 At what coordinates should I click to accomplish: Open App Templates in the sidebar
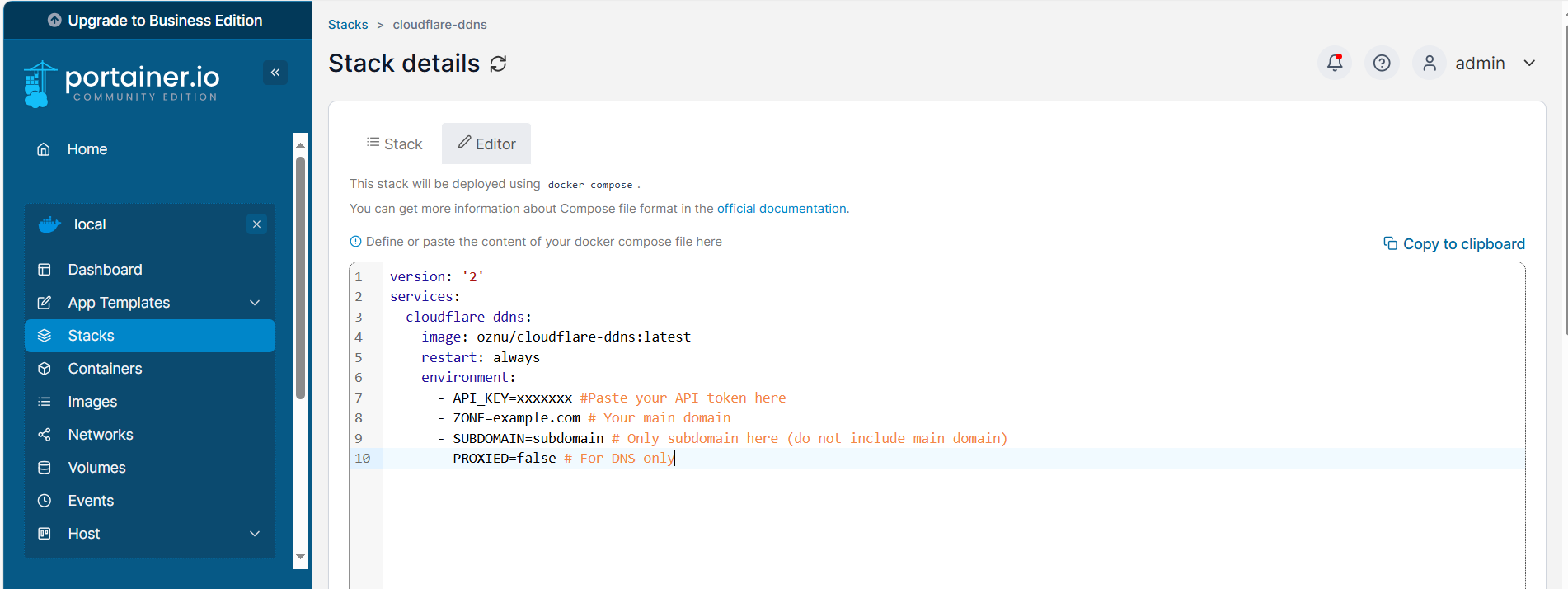click(150, 303)
